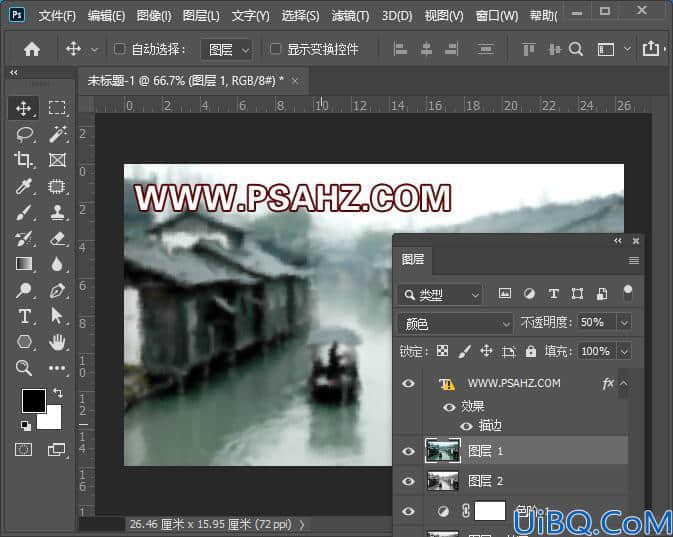Select the Lasso tool
The image size is (673, 537).
click(x=24, y=134)
